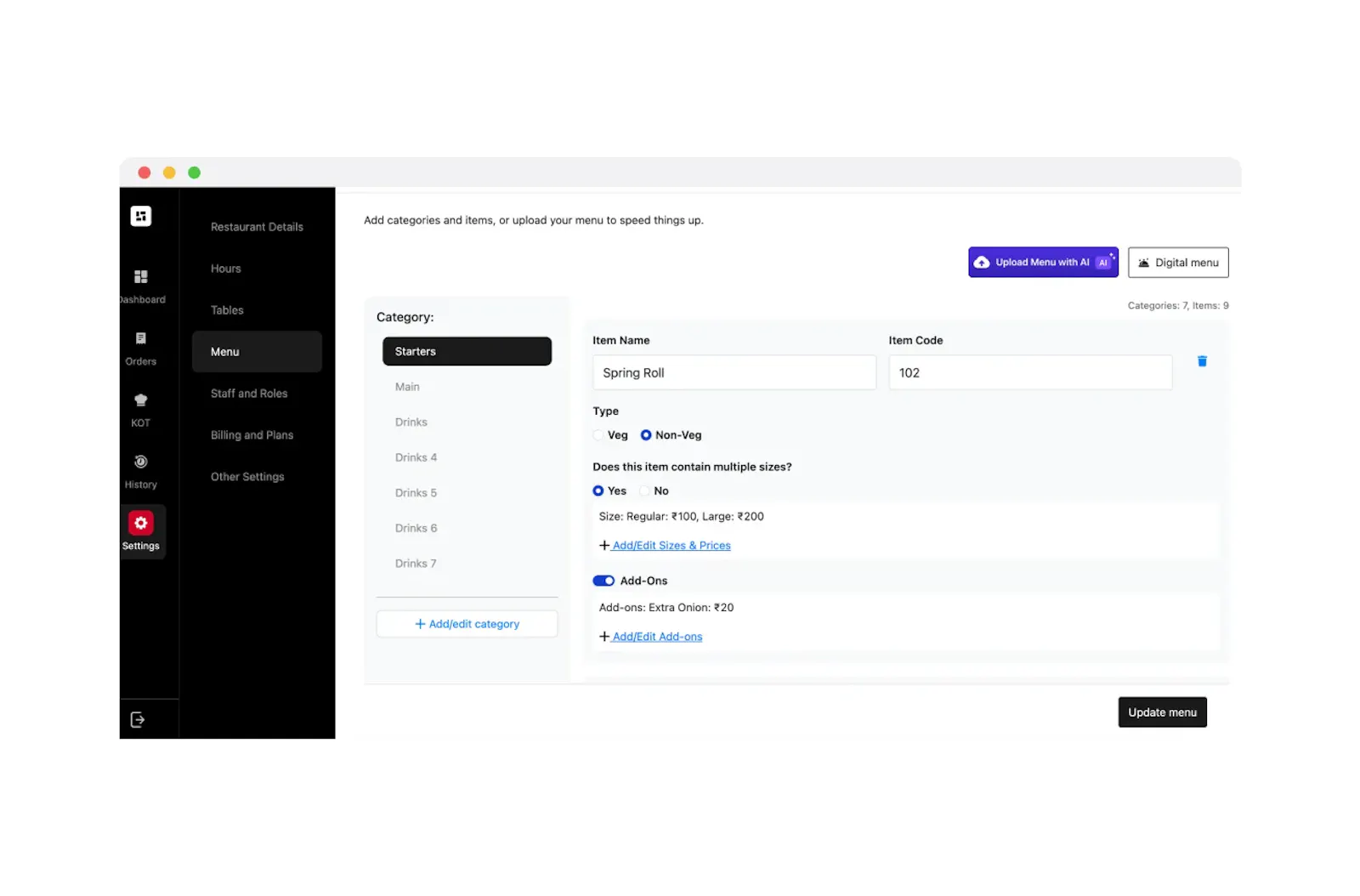
Task: Click the Item Code field showing 102
Action: [x=1030, y=372]
